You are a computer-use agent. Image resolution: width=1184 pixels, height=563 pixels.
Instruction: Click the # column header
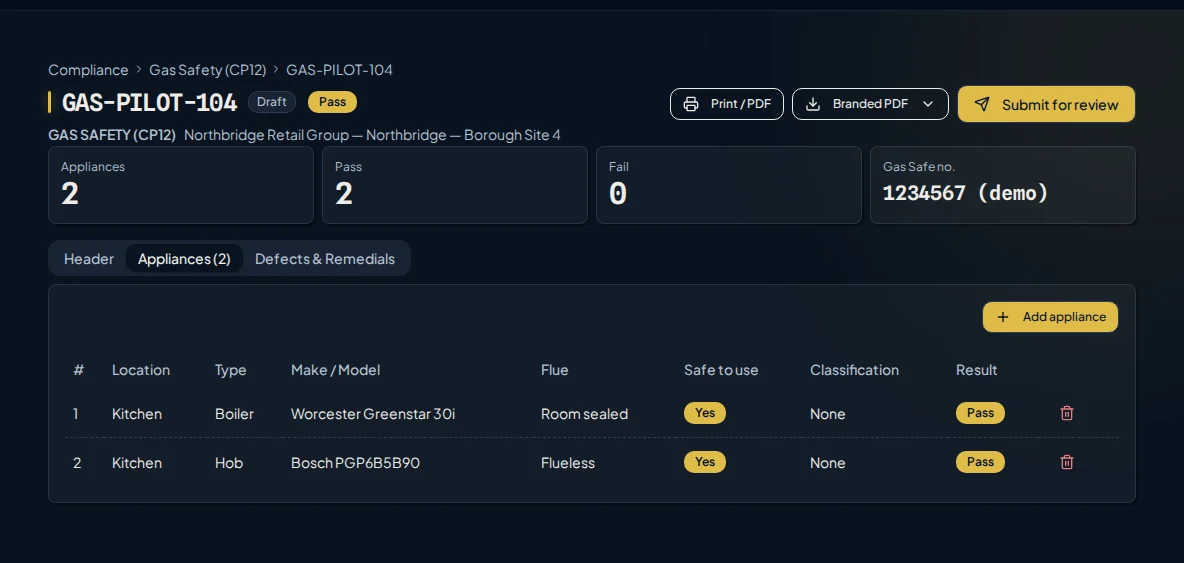tap(79, 370)
